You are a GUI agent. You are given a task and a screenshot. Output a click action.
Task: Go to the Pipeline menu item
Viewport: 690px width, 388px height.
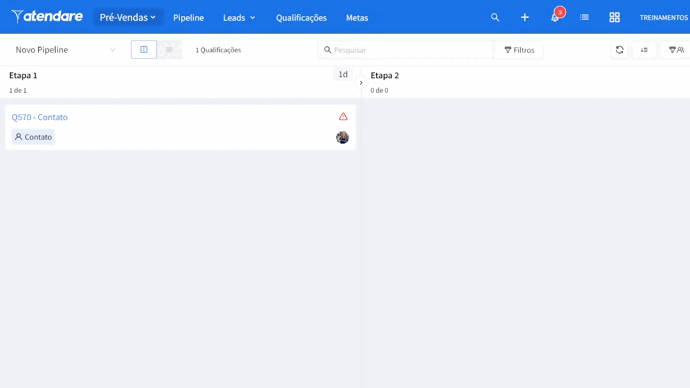tap(188, 18)
